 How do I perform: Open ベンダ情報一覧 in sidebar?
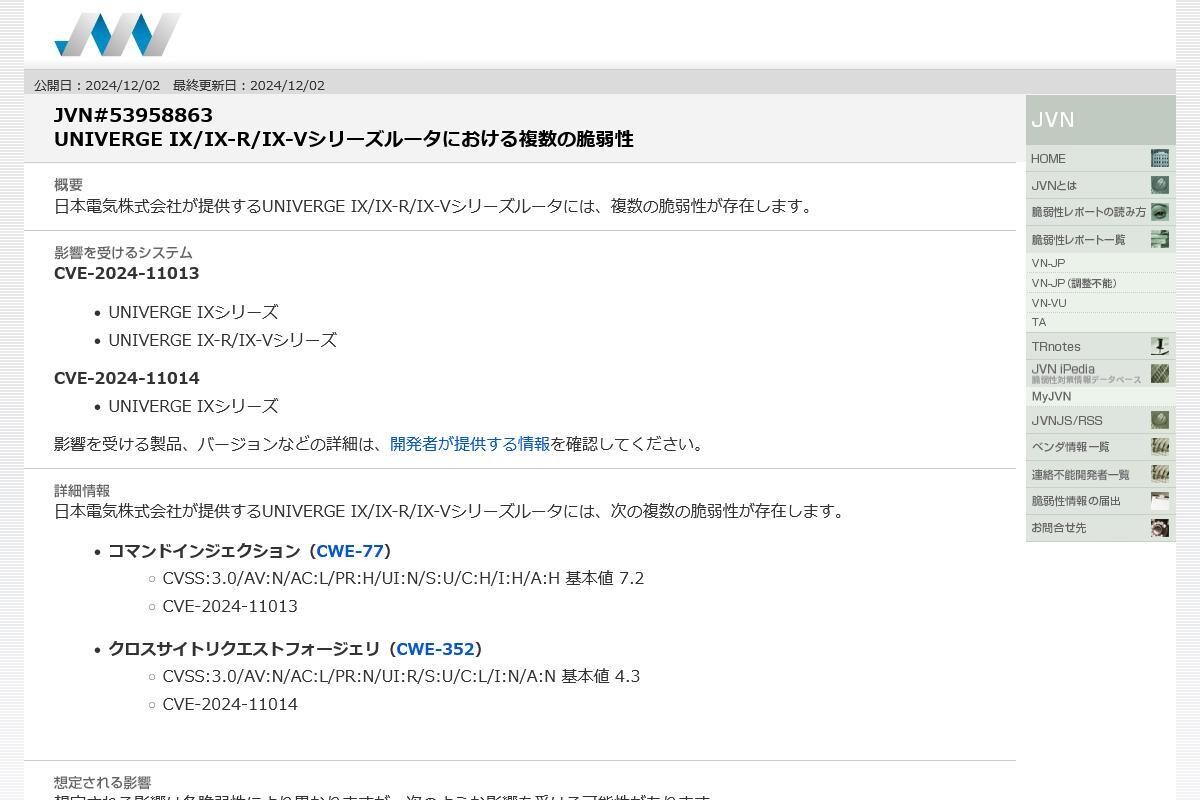(x=1070, y=447)
